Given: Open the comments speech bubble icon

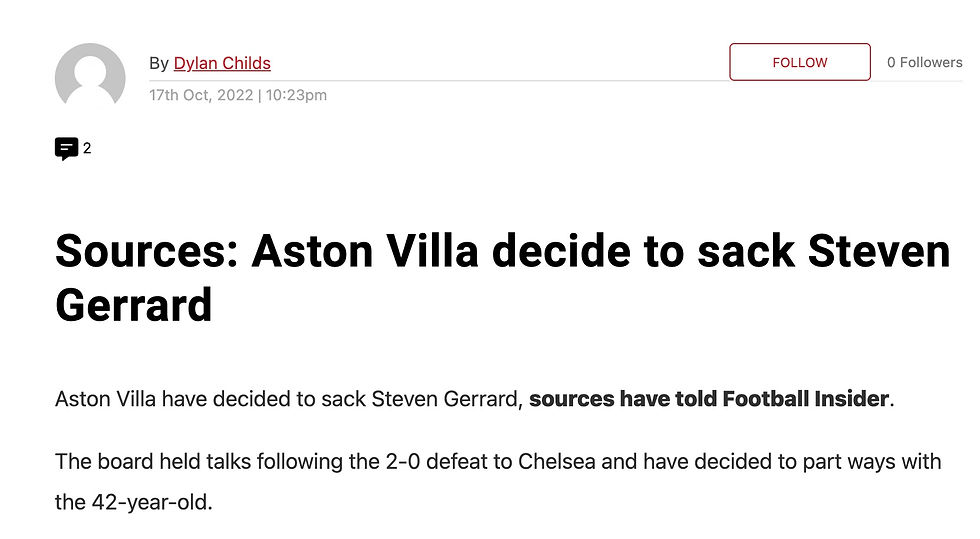Looking at the screenshot, I should 66,149.
